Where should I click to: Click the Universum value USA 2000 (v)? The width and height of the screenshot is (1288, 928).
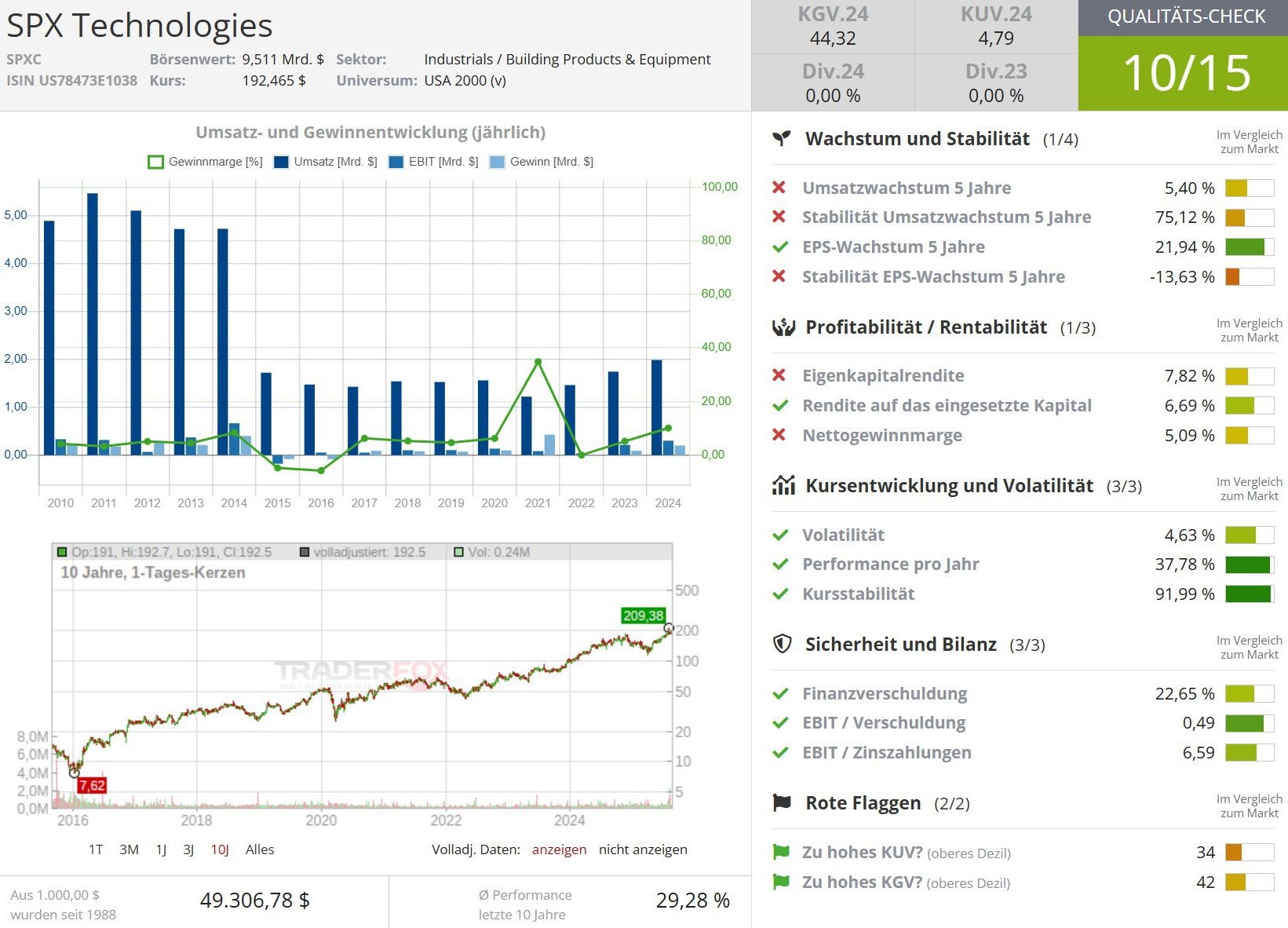(x=465, y=80)
